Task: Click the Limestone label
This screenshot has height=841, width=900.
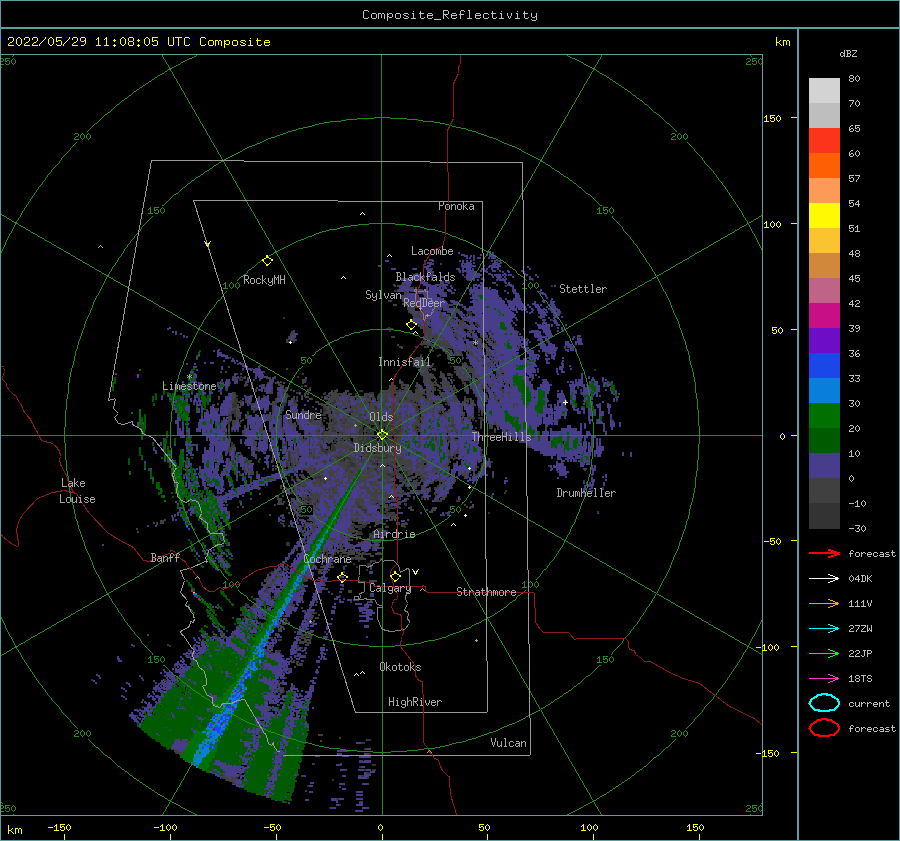Action: (x=189, y=386)
